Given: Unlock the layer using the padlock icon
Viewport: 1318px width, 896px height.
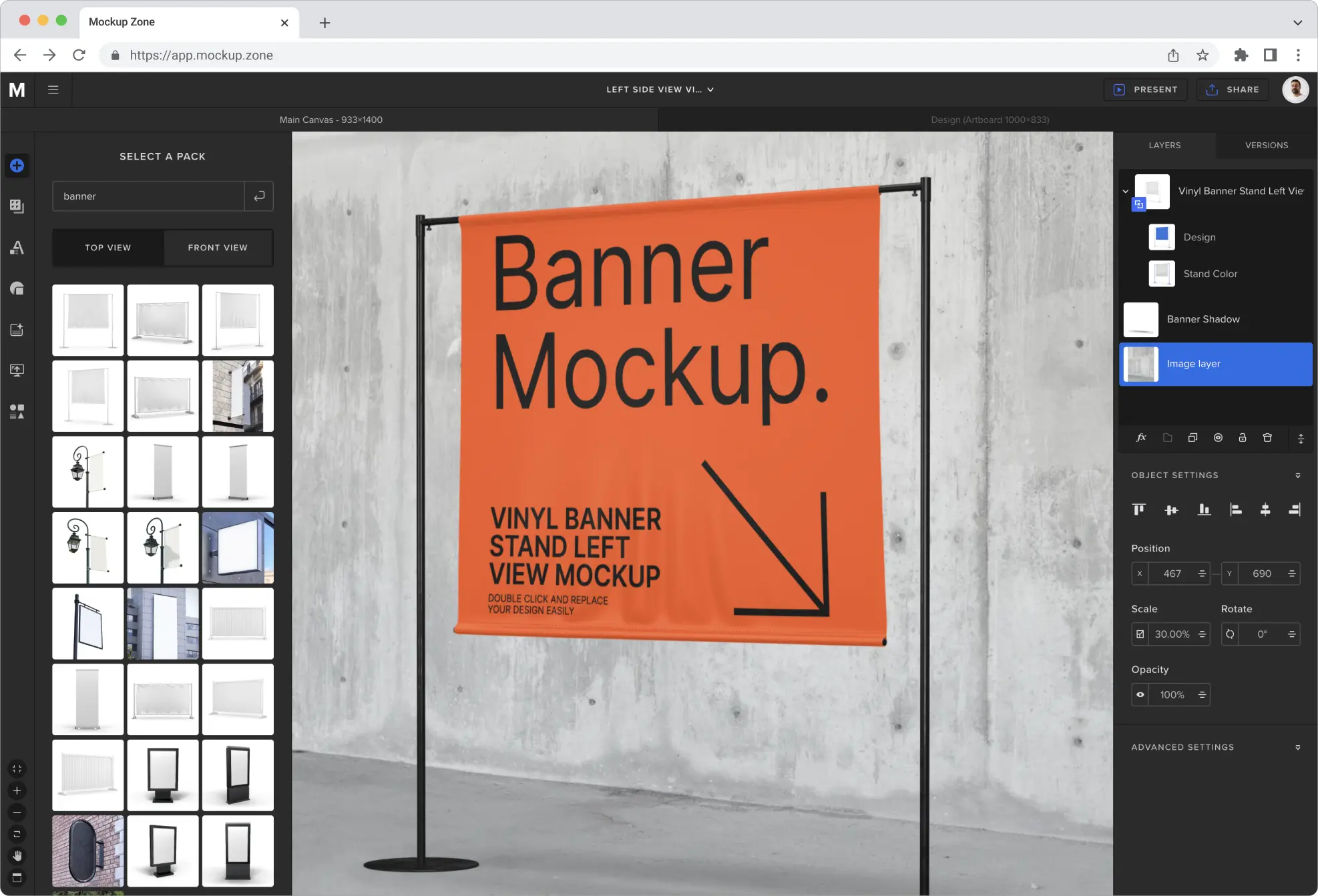Looking at the screenshot, I should click(1243, 438).
